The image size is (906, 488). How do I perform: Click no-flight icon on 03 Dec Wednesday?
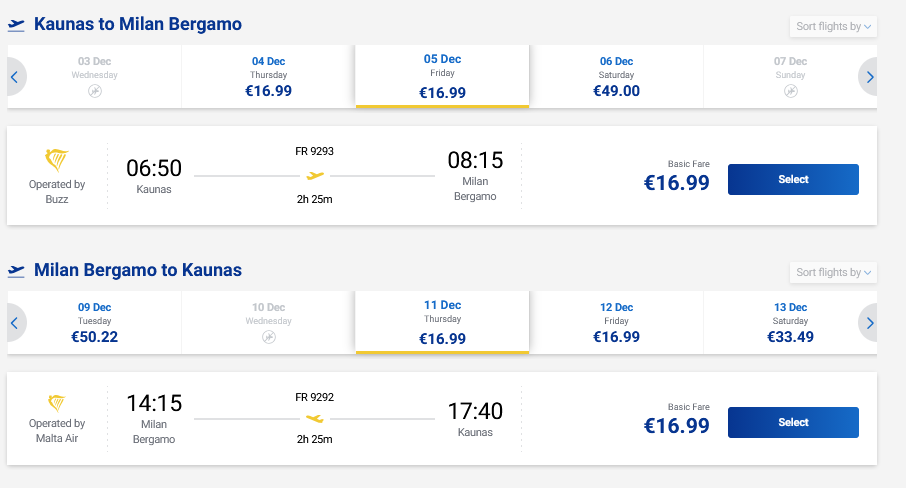pyautogui.click(x=95, y=91)
